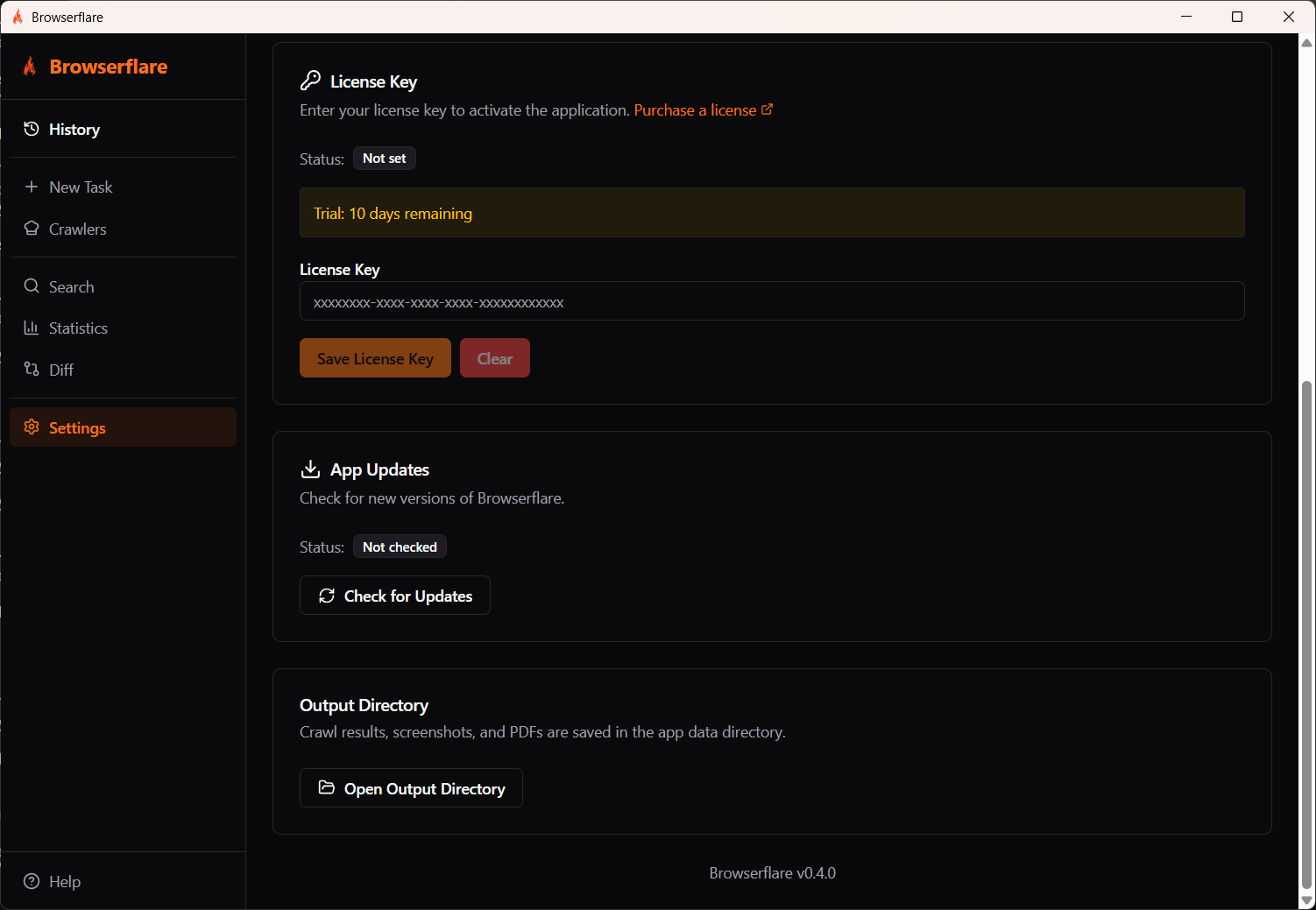Click the Settings gear icon

pyautogui.click(x=32, y=427)
